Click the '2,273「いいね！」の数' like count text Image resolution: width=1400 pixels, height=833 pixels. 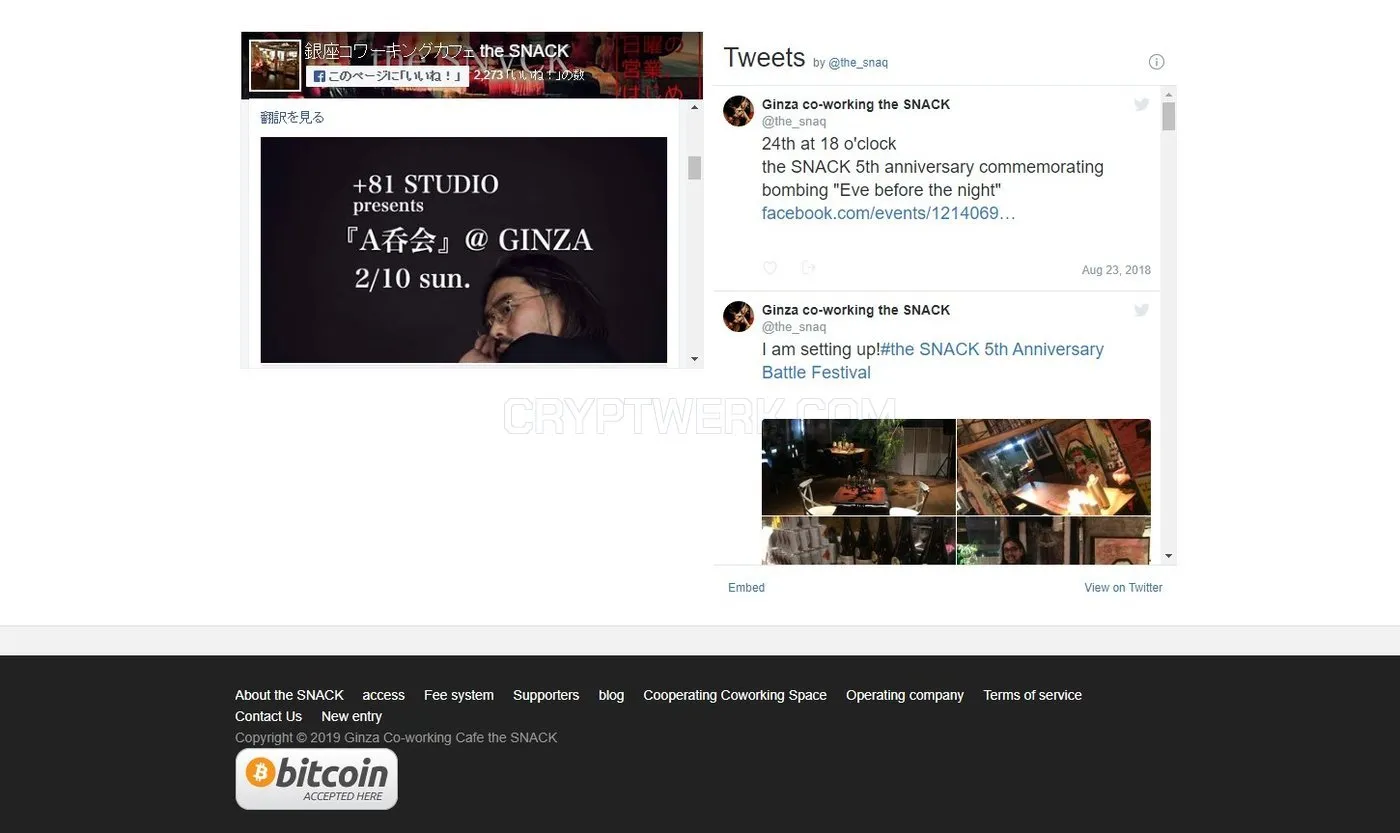tap(529, 75)
